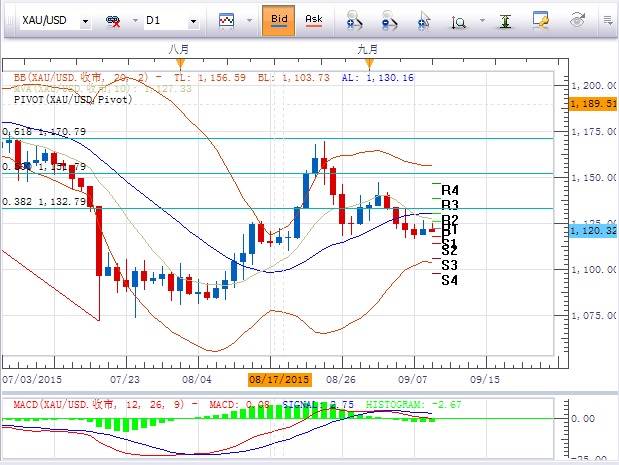Click the green indicator tool icon

[x=507, y=20]
